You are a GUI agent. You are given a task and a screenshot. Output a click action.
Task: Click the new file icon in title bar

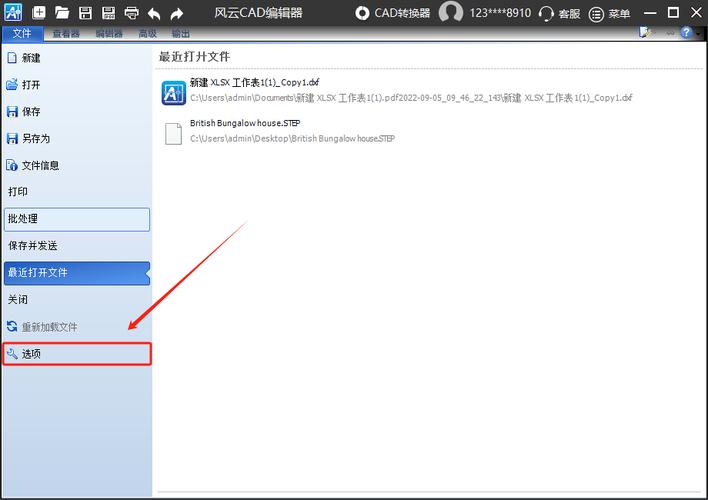39,13
